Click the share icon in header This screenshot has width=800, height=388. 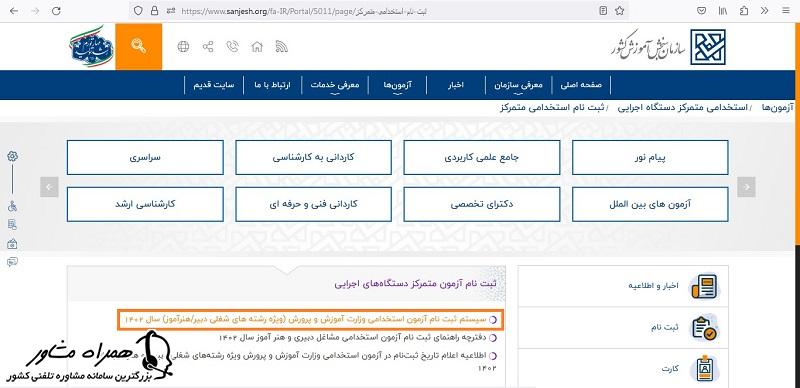[208, 47]
